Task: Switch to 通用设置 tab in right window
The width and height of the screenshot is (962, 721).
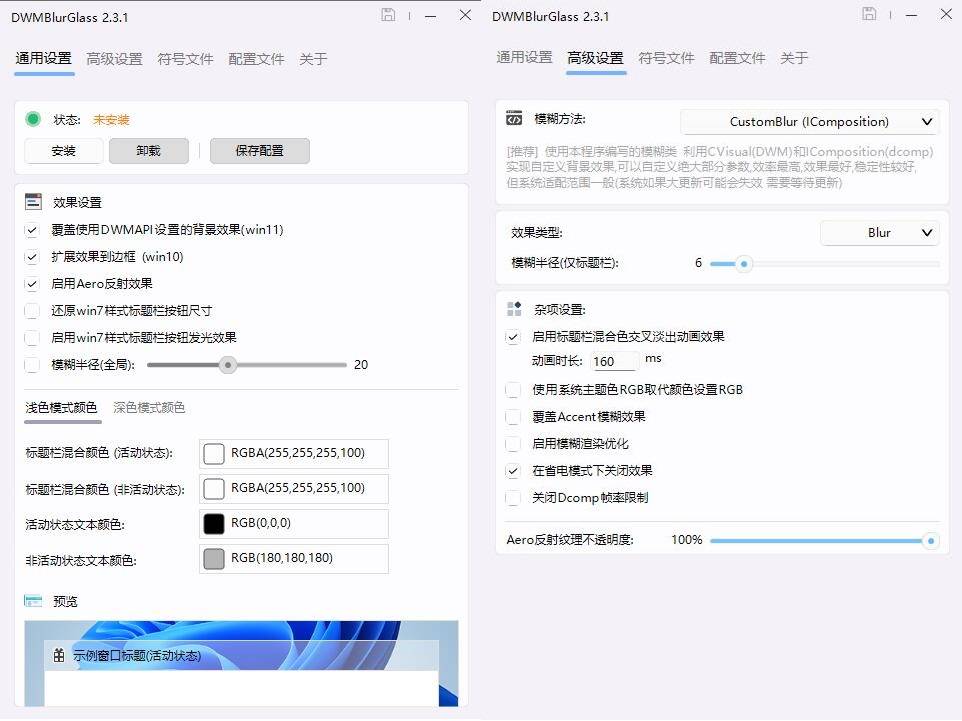Action: (x=525, y=58)
